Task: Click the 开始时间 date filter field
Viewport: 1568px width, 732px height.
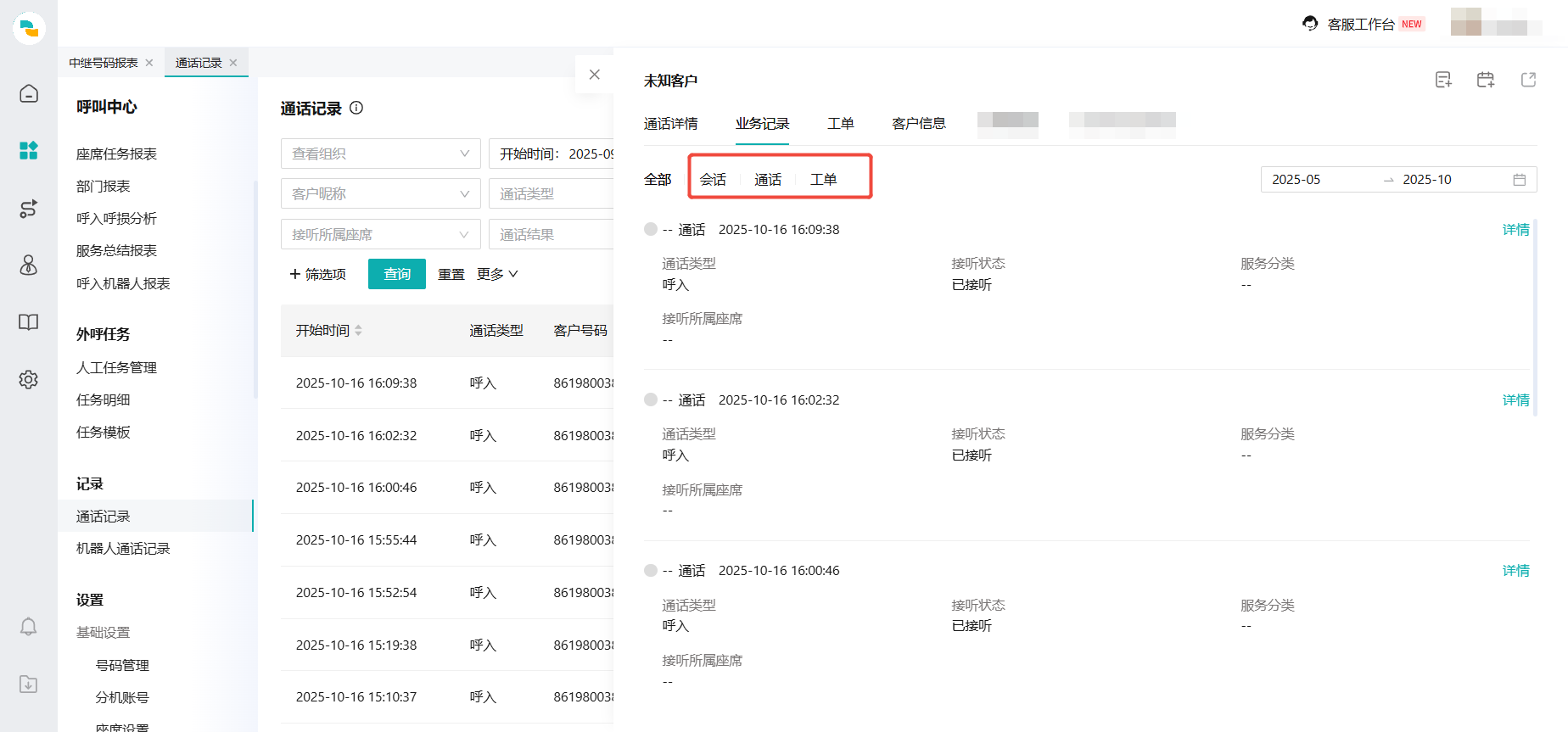Action: [552, 154]
